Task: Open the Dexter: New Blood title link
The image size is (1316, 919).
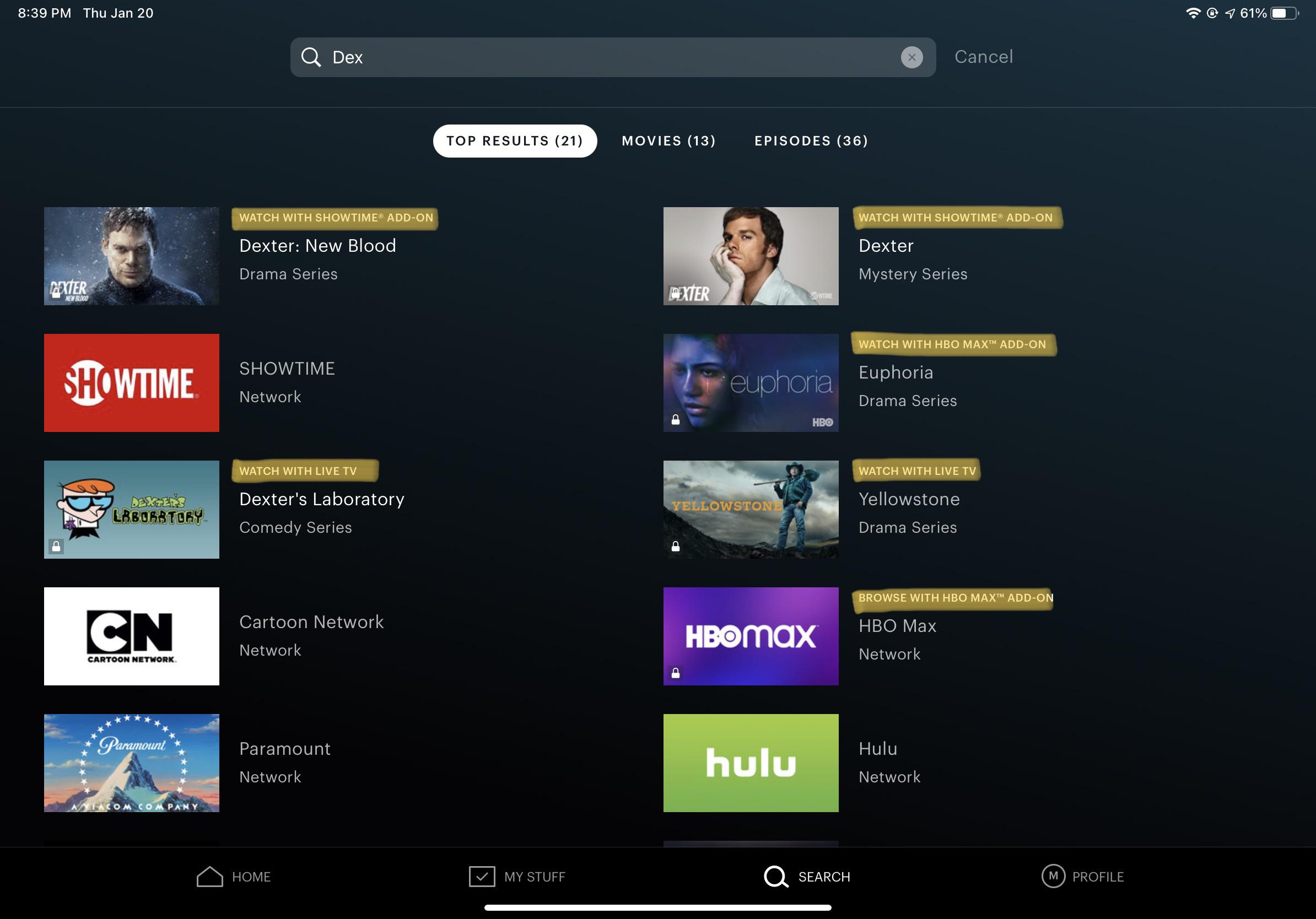Action: click(318, 245)
